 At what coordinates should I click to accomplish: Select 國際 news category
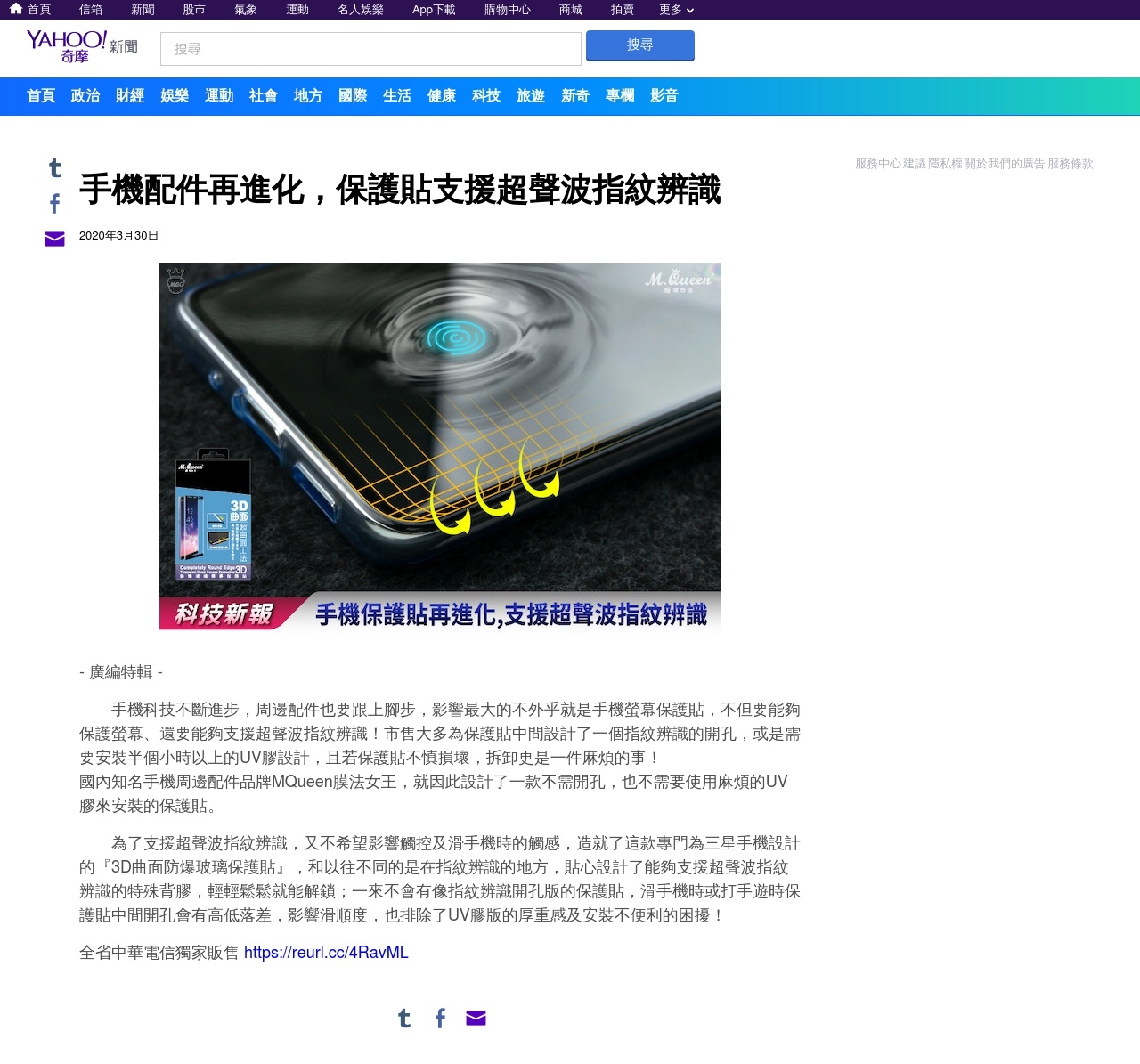tap(353, 96)
